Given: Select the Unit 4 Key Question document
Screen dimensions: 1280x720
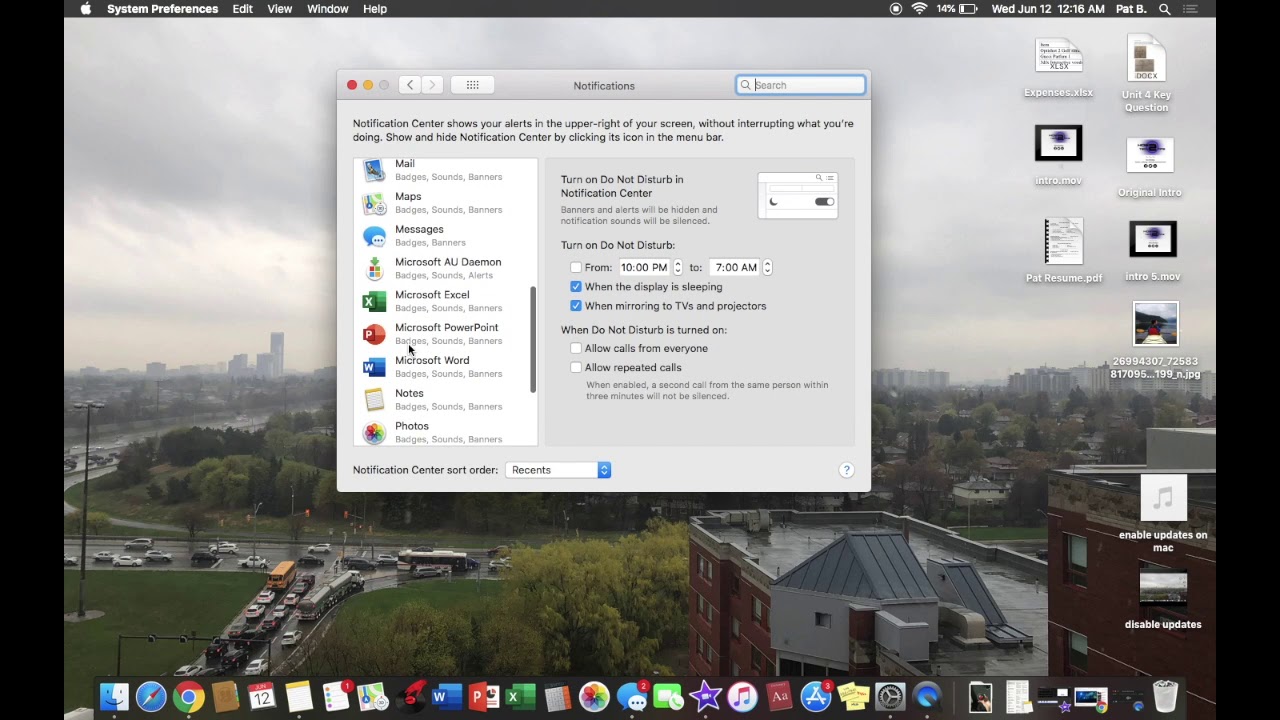Looking at the screenshot, I should 1146,74.
